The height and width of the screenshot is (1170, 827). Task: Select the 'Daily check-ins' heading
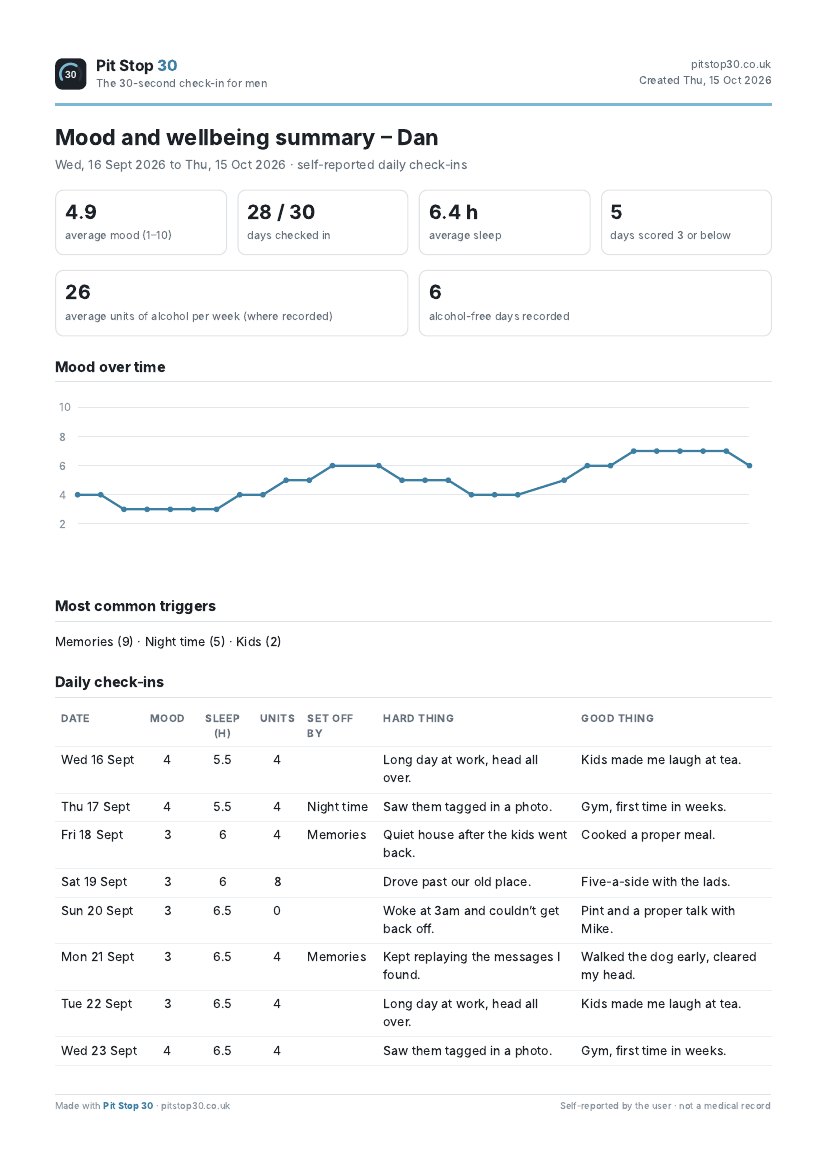109,682
